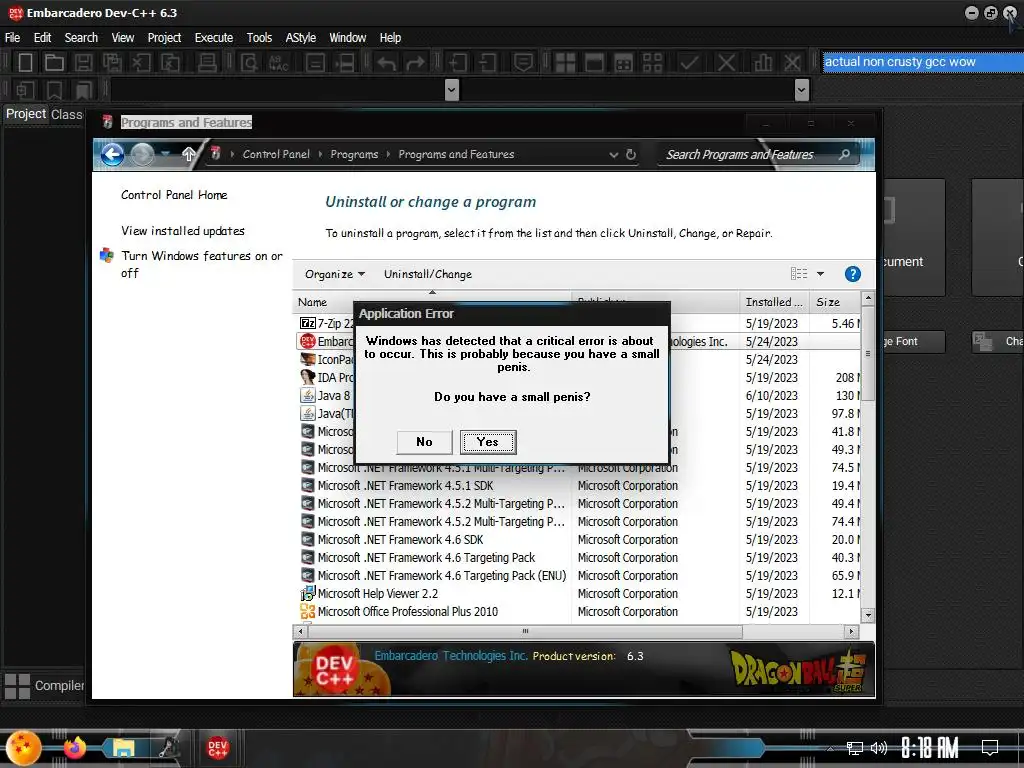Click the Undo arrow icon
Viewport: 1024px width, 768px height.
click(x=387, y=63)
